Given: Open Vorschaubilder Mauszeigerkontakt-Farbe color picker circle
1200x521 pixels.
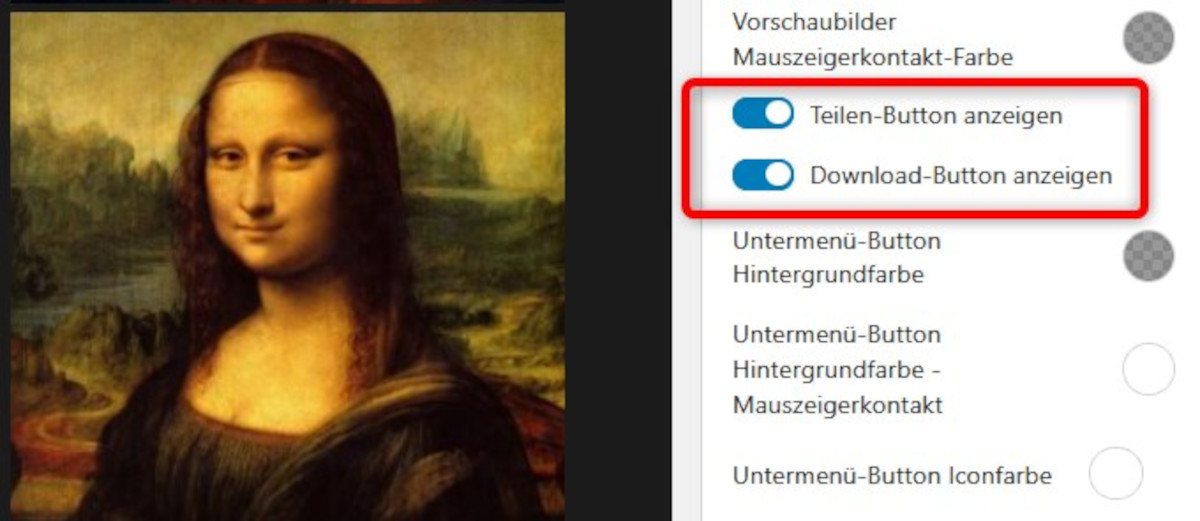Looking at the screenshot, I should point(1148,39).
